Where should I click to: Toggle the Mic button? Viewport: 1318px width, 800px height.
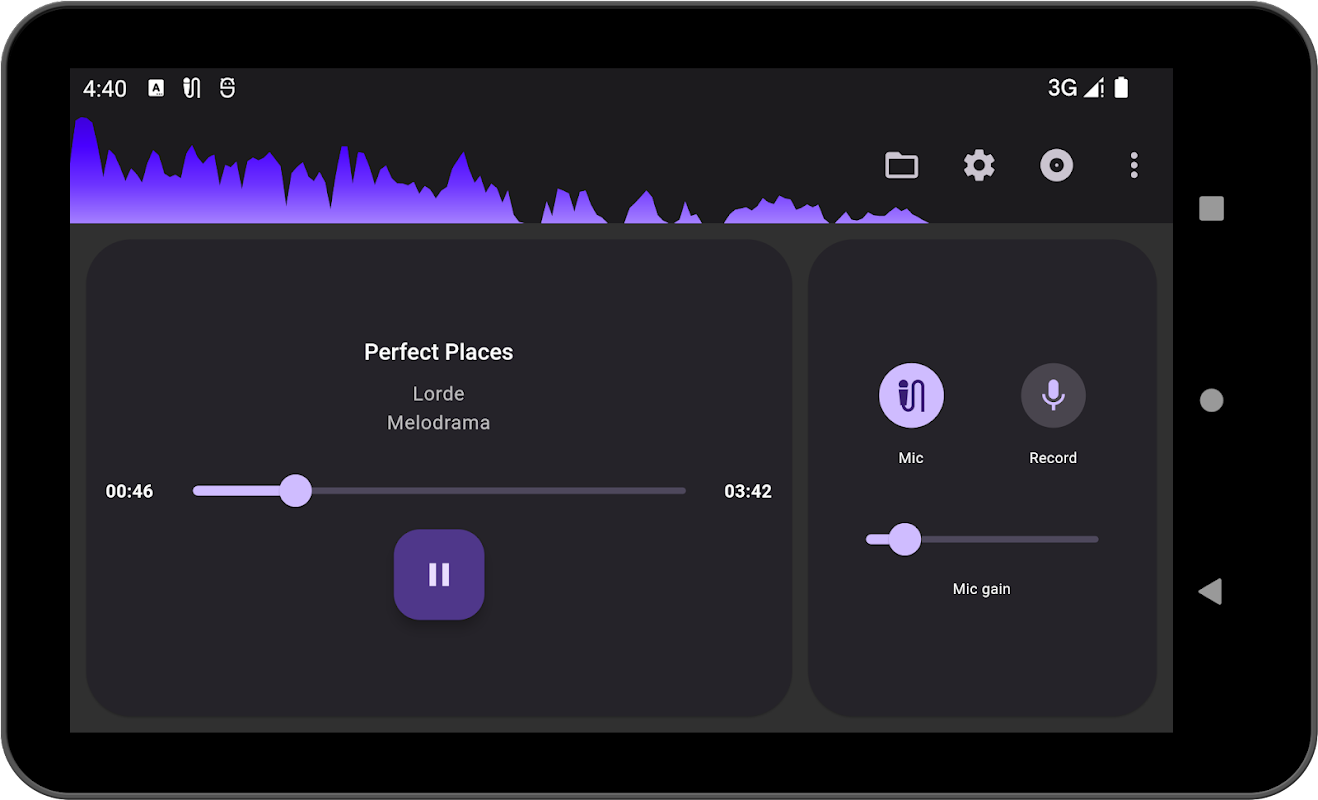pyautogui.click(x=911, y=396)
